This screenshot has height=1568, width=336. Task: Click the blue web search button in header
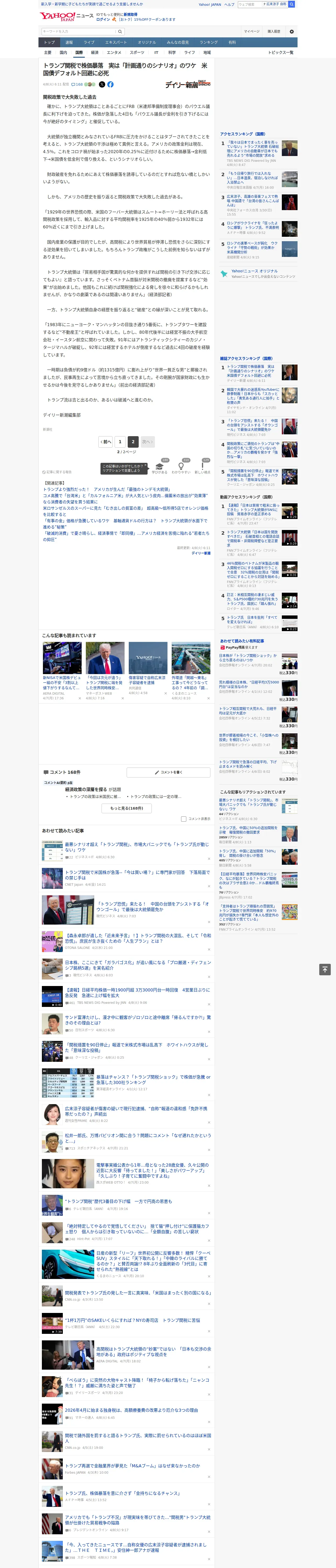(292, 4)
